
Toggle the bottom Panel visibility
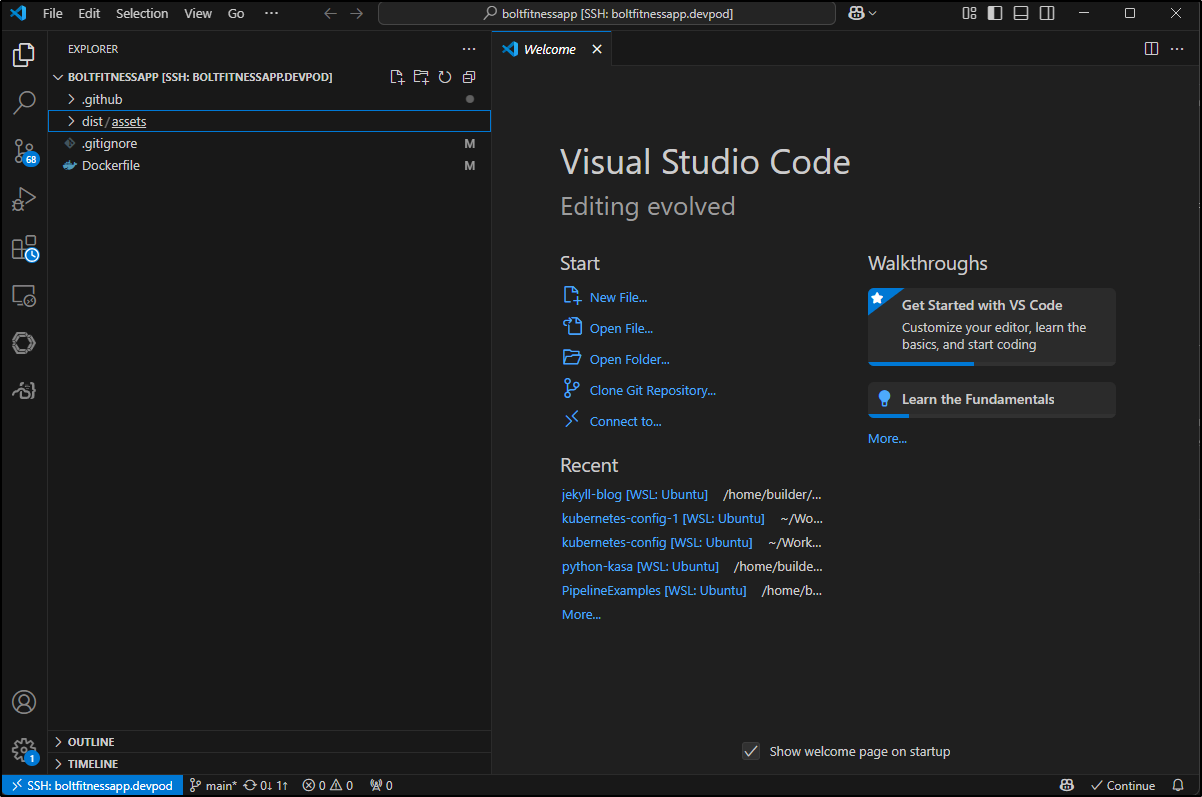point(1021,13)
